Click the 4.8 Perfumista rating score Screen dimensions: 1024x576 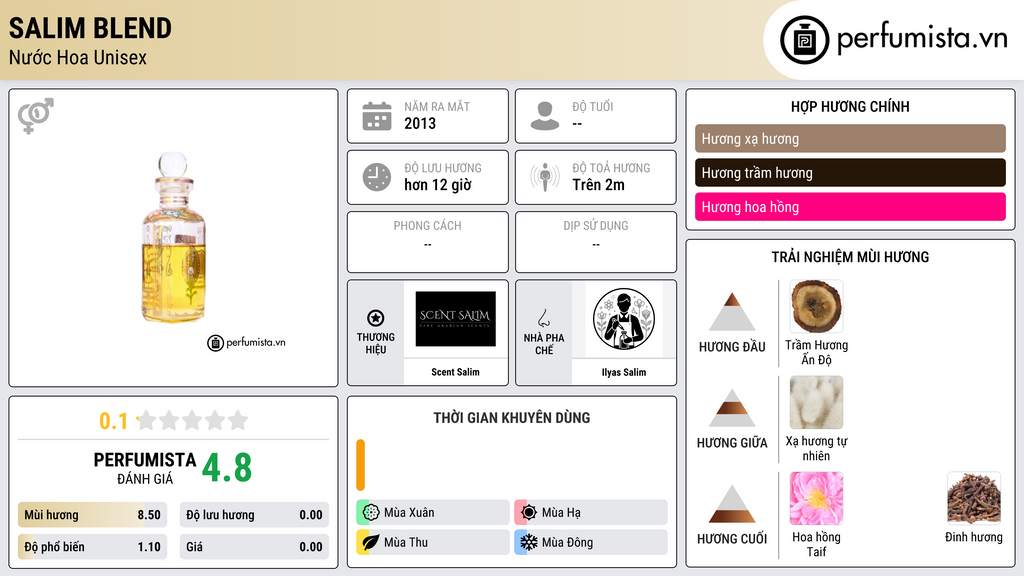(x=227, y=468)
